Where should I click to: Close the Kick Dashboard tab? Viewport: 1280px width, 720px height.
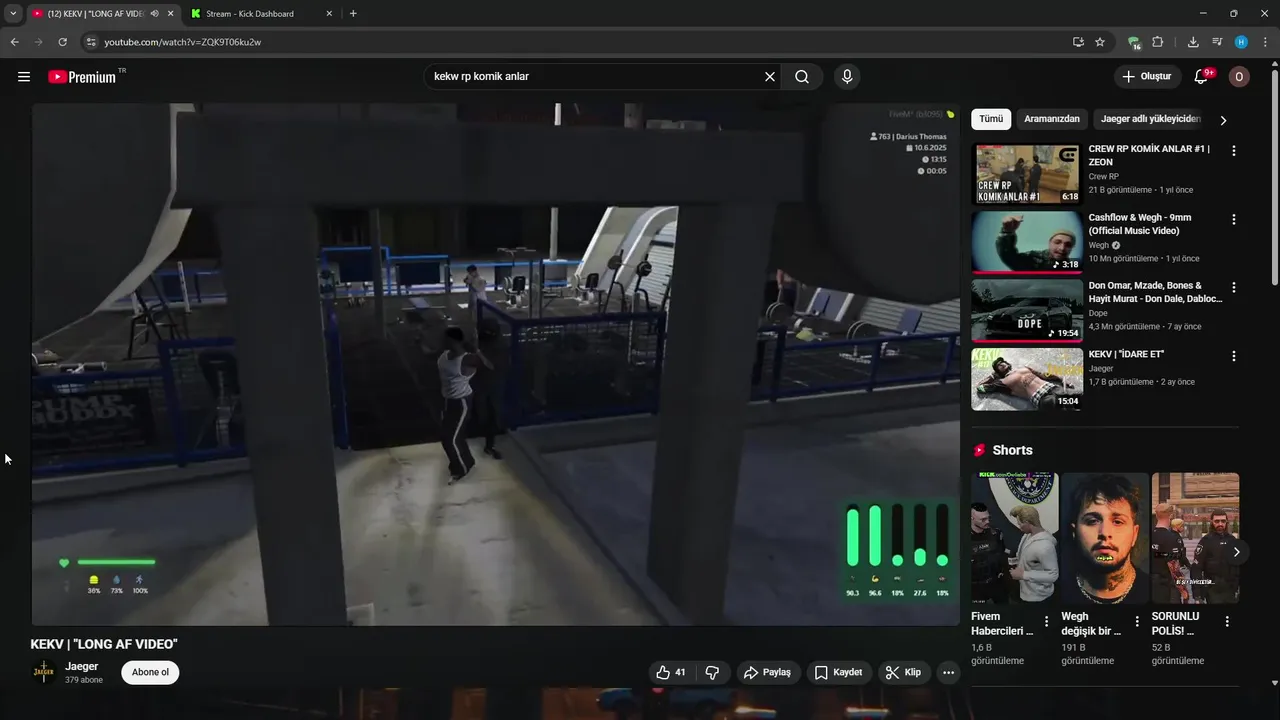[330, 14]
